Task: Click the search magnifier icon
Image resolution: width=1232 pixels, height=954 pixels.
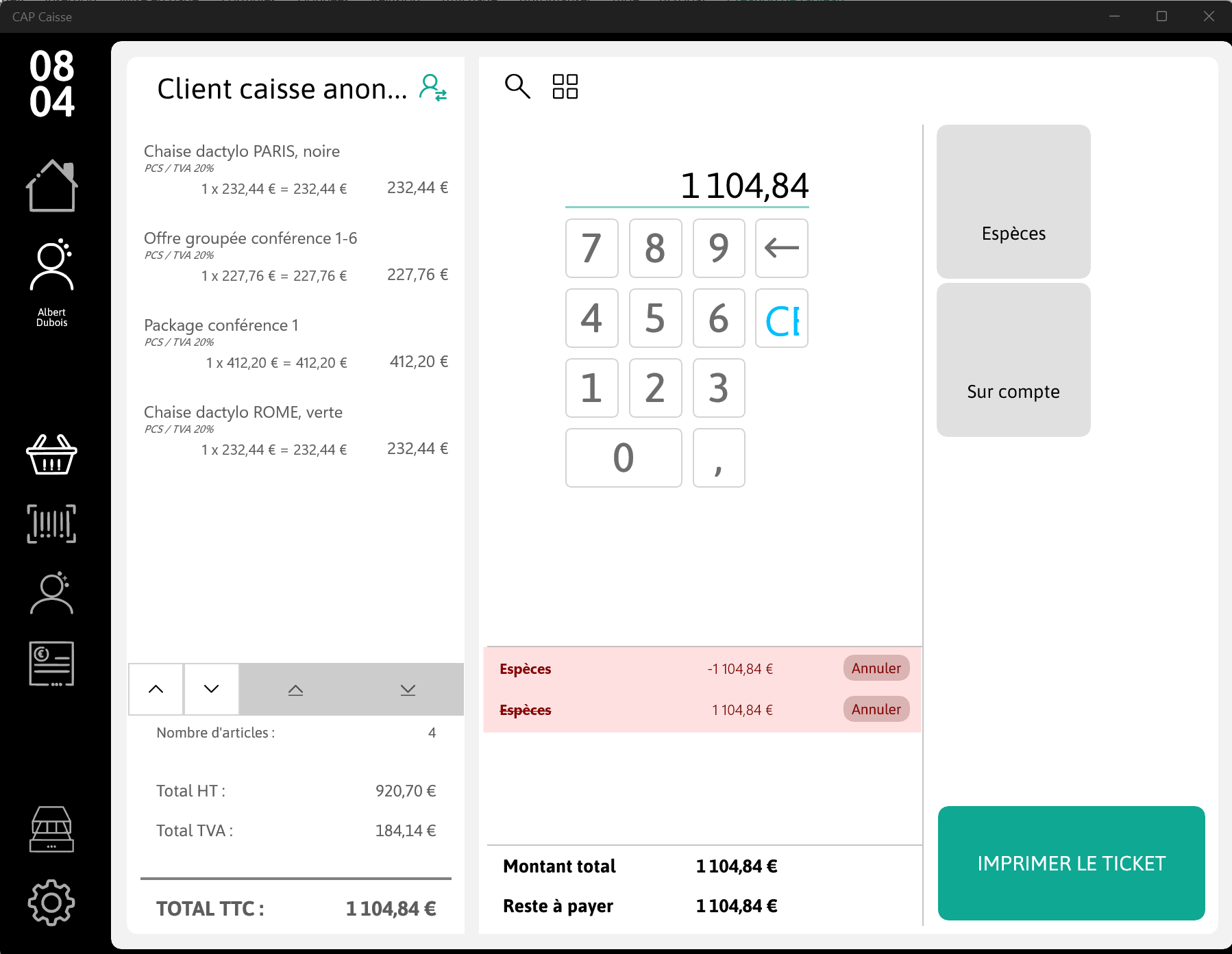Action: point(517,86)
